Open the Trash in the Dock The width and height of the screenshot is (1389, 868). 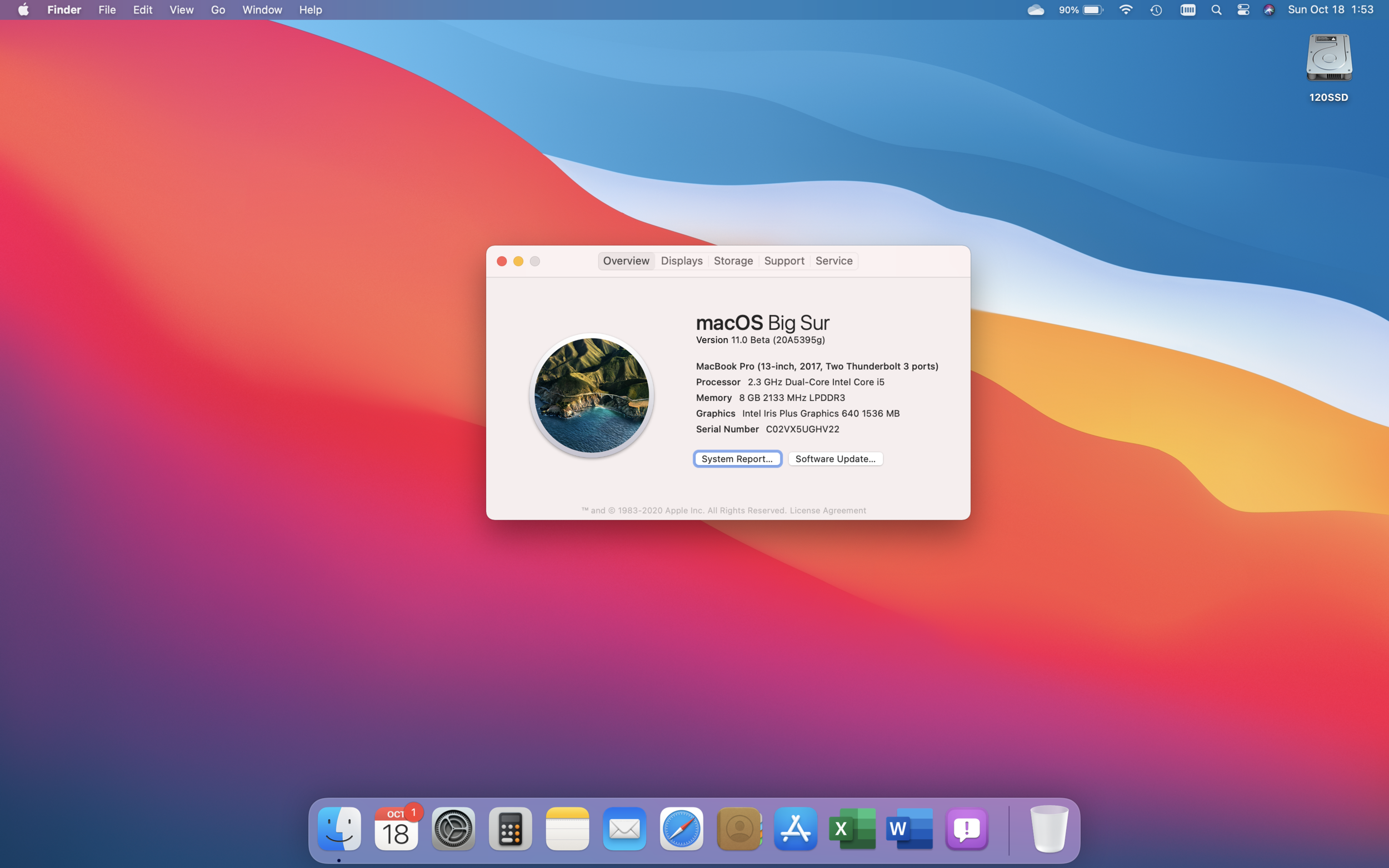(x=1049, y=829)
